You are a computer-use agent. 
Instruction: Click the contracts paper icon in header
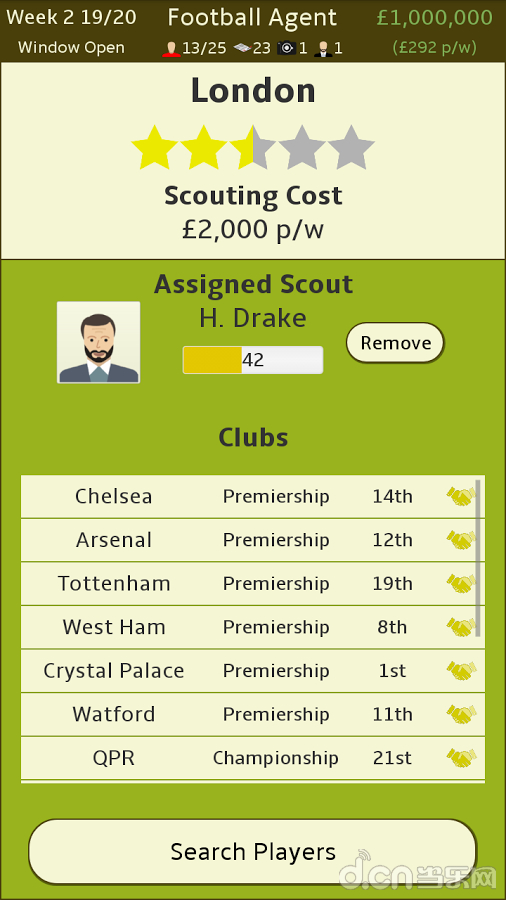pos(242,48)
